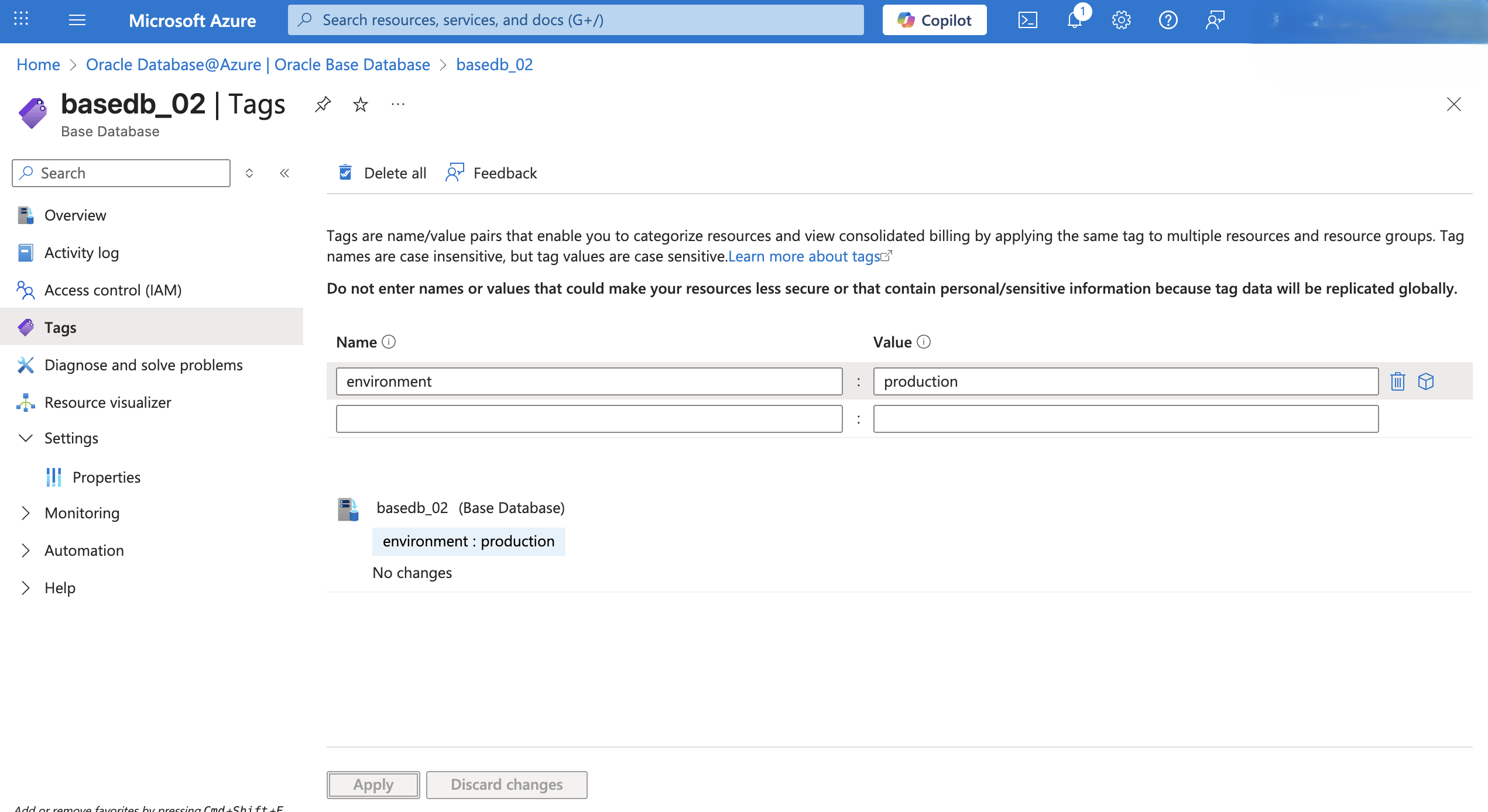Open the portal hamburger menu
This screenshot has width=1488, height=812.
click(77, 19)
